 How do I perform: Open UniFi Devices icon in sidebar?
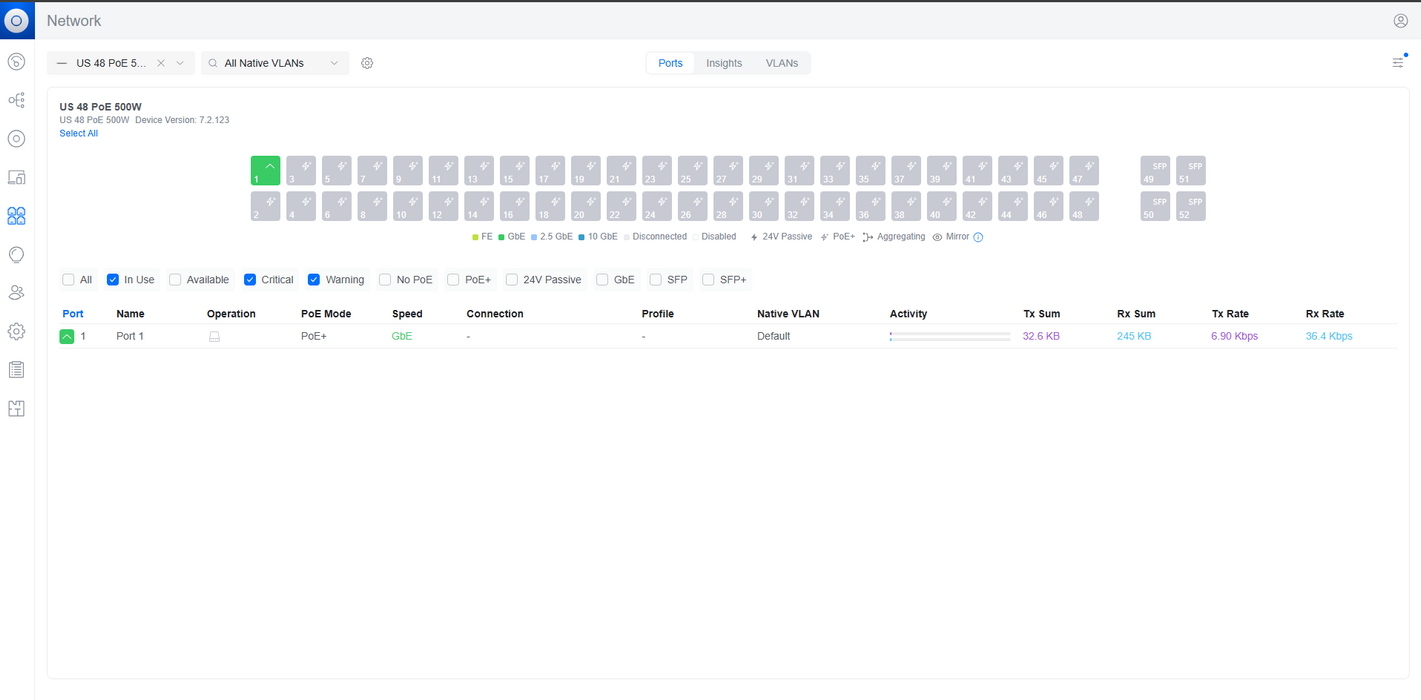tap(16, 139)
